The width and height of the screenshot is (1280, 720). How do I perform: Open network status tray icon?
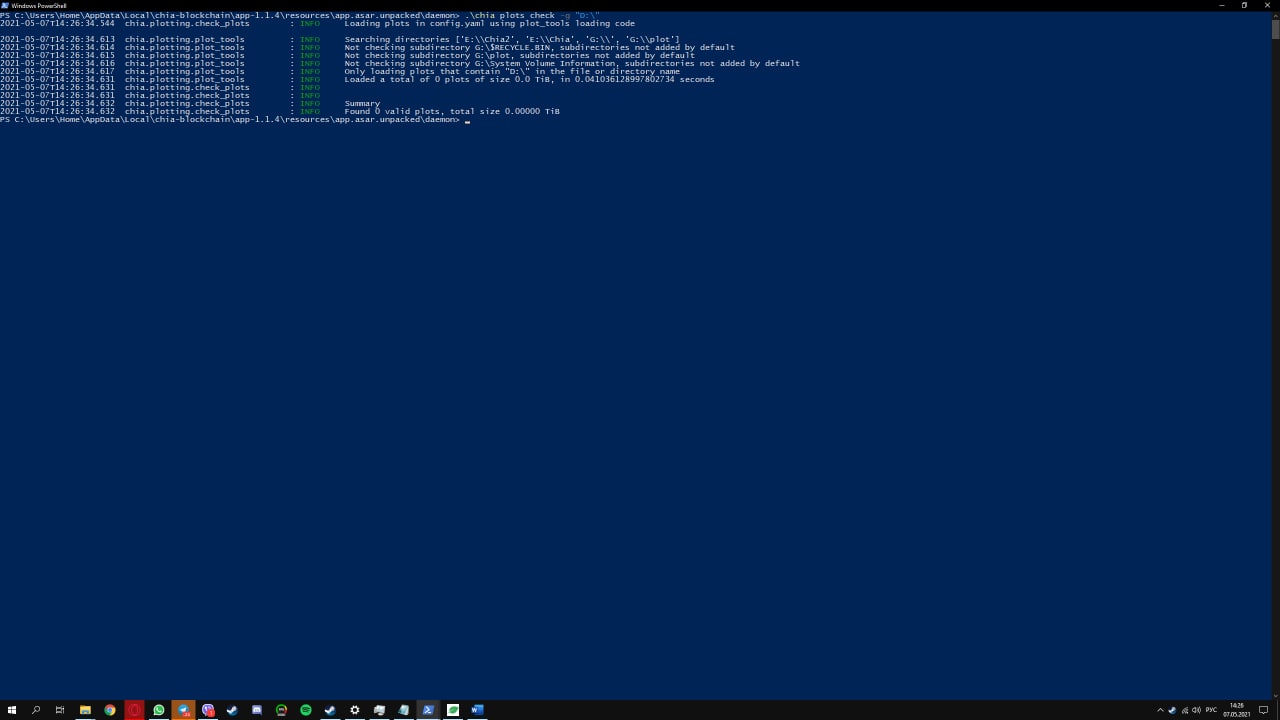coord(1185,710)
